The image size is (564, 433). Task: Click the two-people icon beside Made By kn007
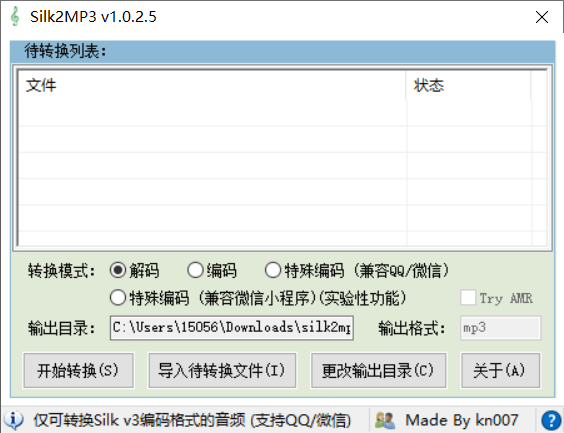tap(385, 420)
